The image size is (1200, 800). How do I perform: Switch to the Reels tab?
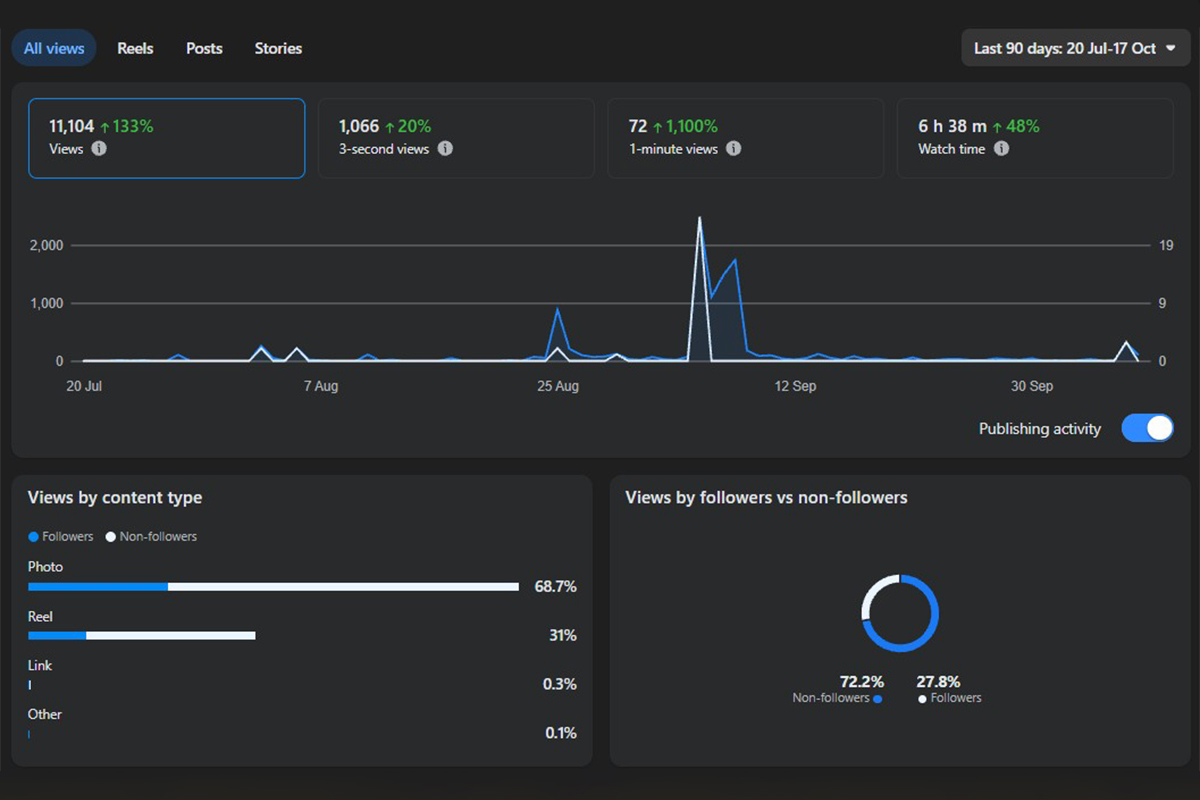[x=135, y=48]
